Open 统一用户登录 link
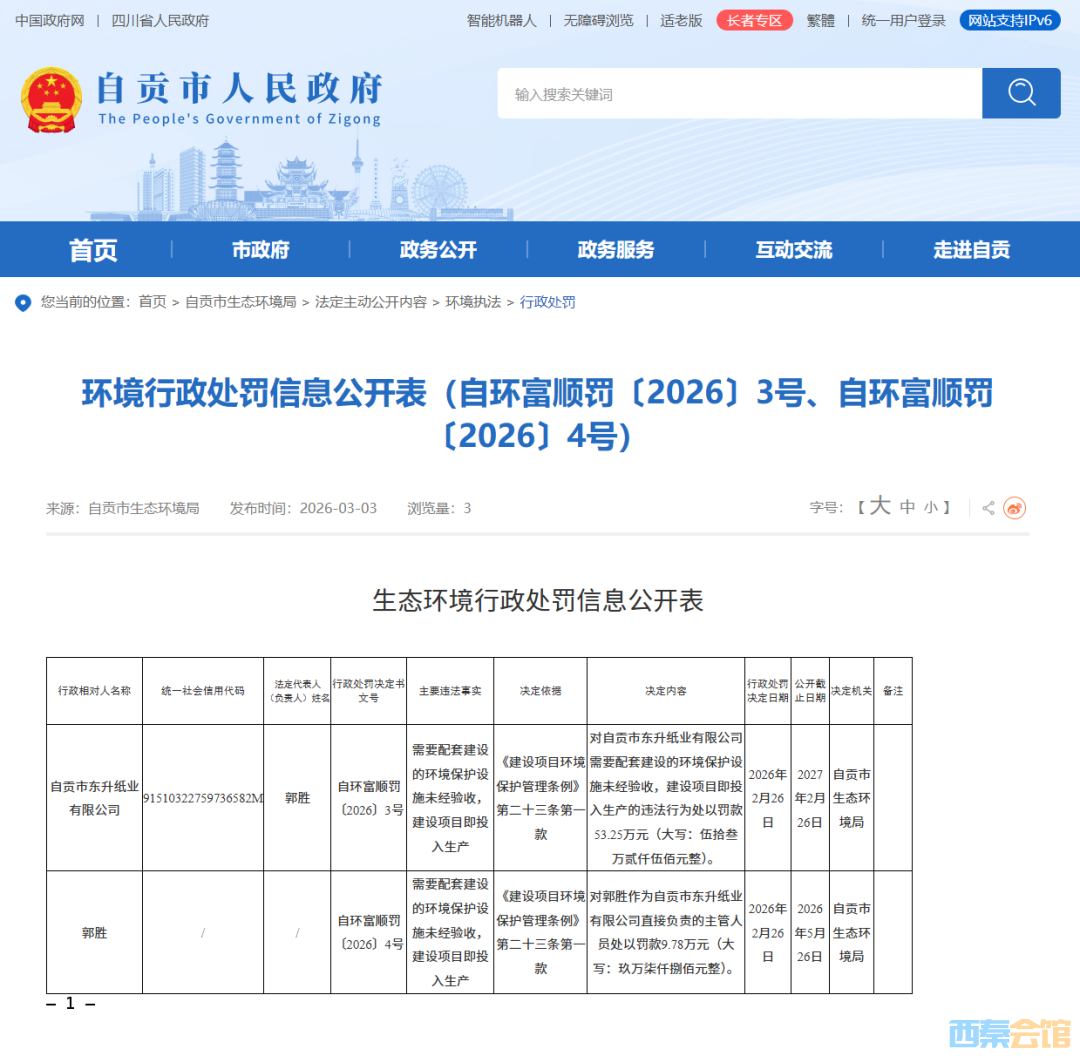Image resolution: width=1080 pixels, height=1056 pixels. click(x=903, y=20)
